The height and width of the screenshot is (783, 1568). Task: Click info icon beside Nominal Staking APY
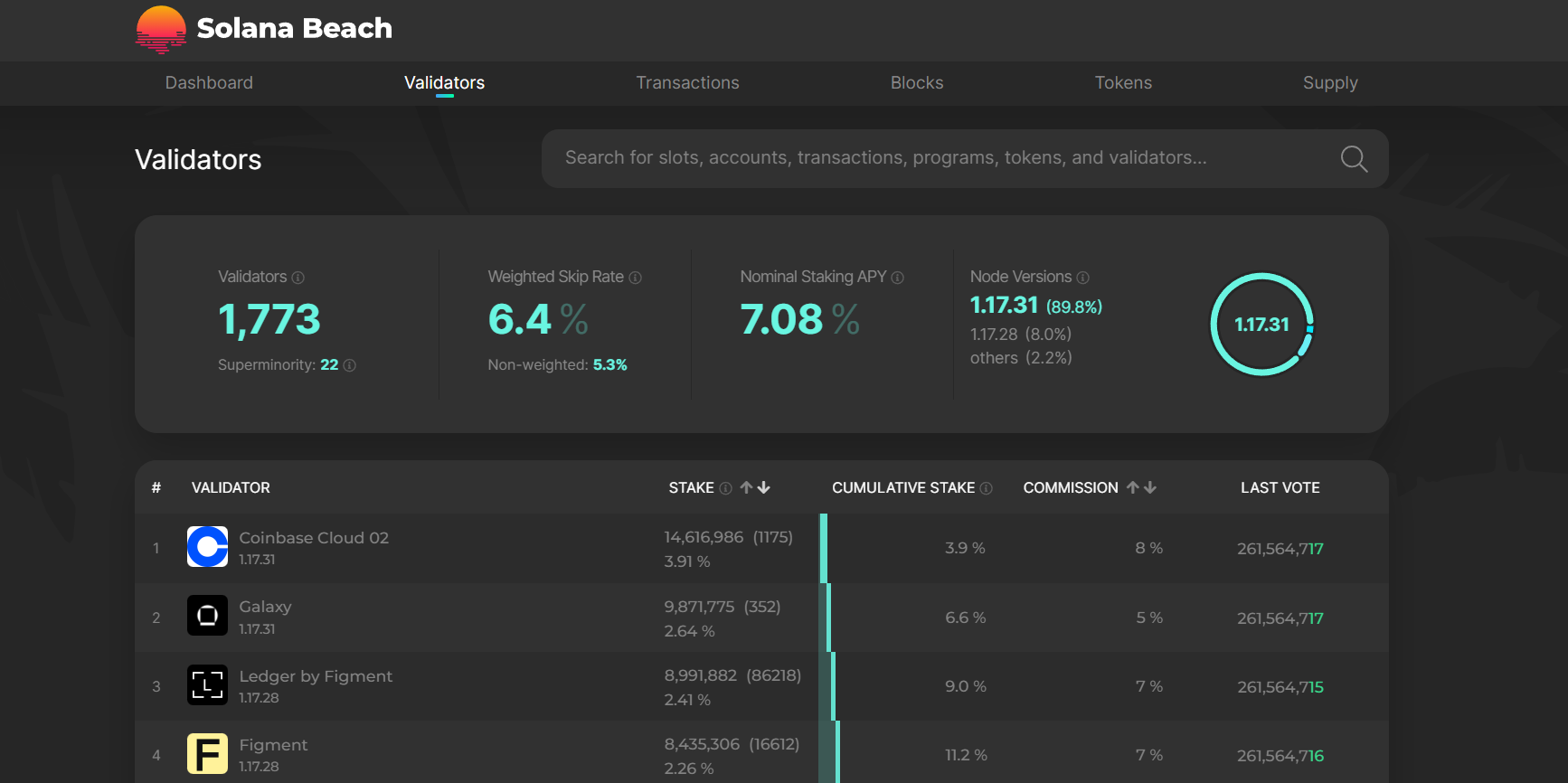point(898,278)
